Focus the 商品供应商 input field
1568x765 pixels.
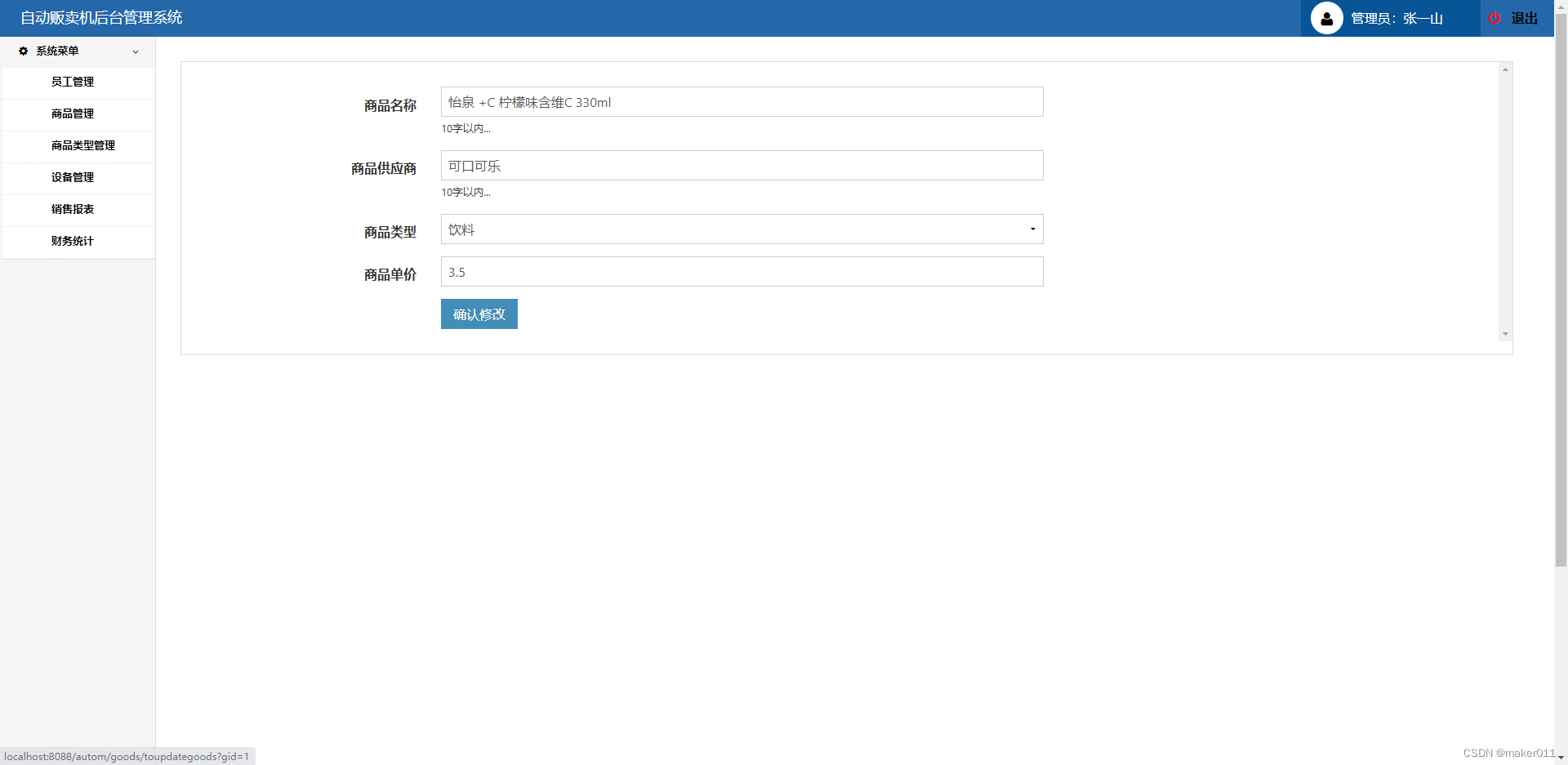[x=742, y=166]
